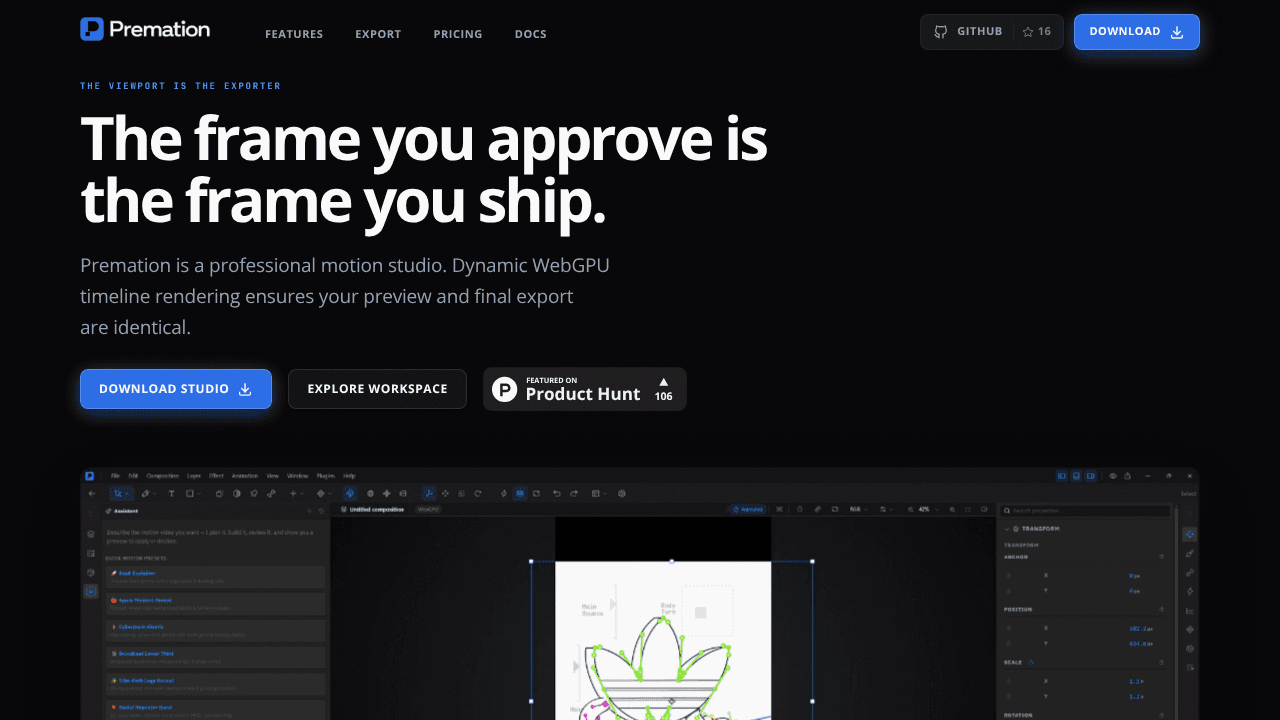The height and width of the screenshot is (720, 1280).
Task: Click the plus icon in Assistant panel header
Action: [x=309, y=511]
